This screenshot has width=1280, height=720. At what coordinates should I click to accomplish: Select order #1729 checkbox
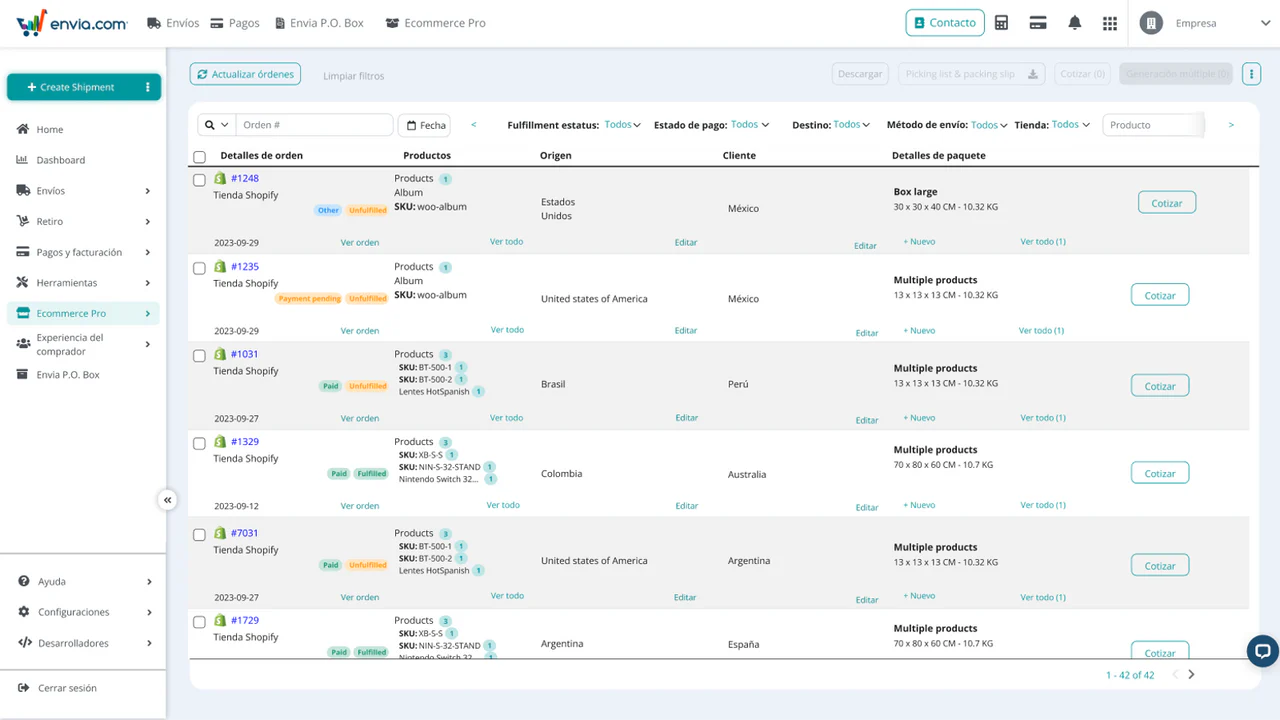point(199,622)
